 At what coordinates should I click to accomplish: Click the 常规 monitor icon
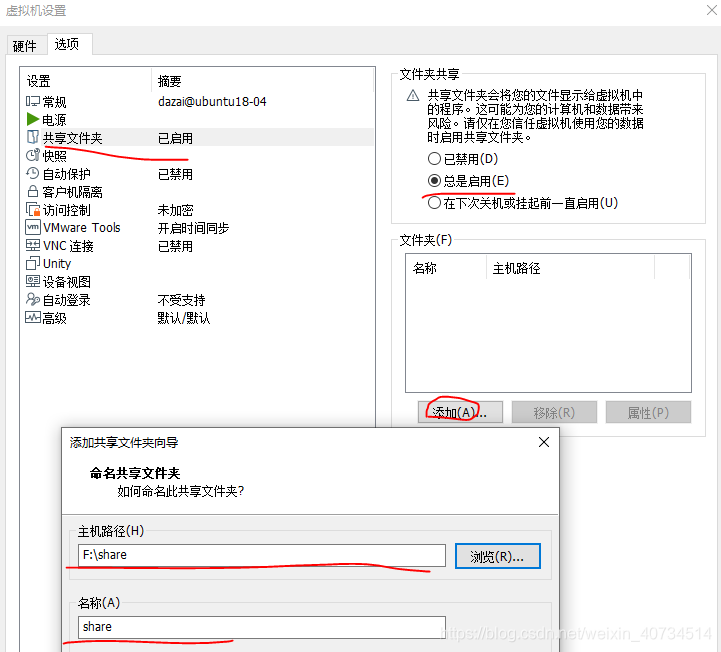click(33, 102)
